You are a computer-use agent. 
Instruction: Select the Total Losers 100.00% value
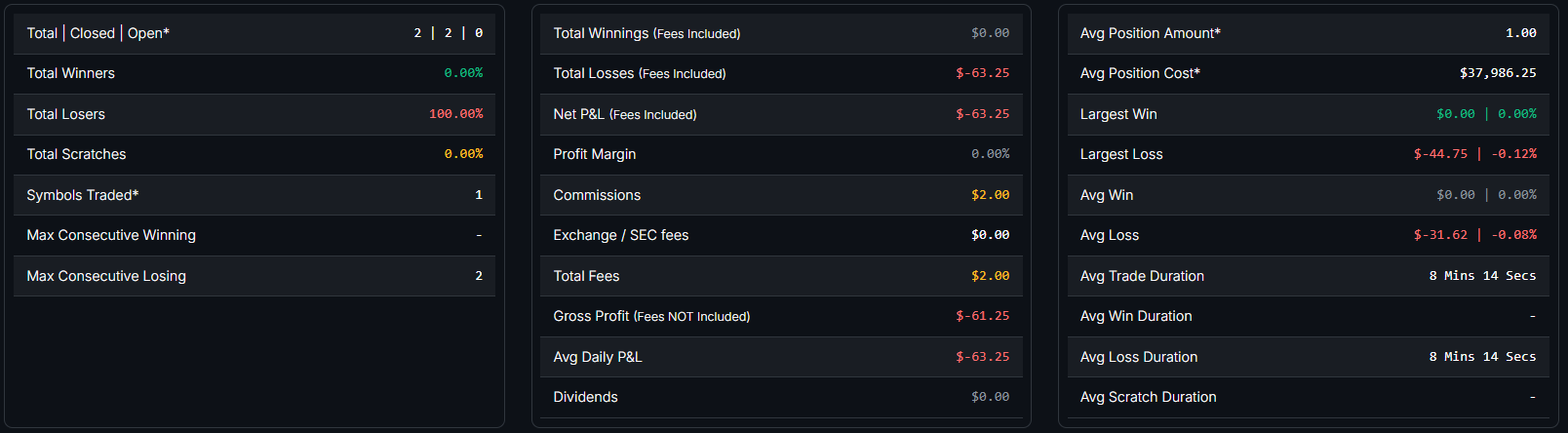click(x=455, y=114)
